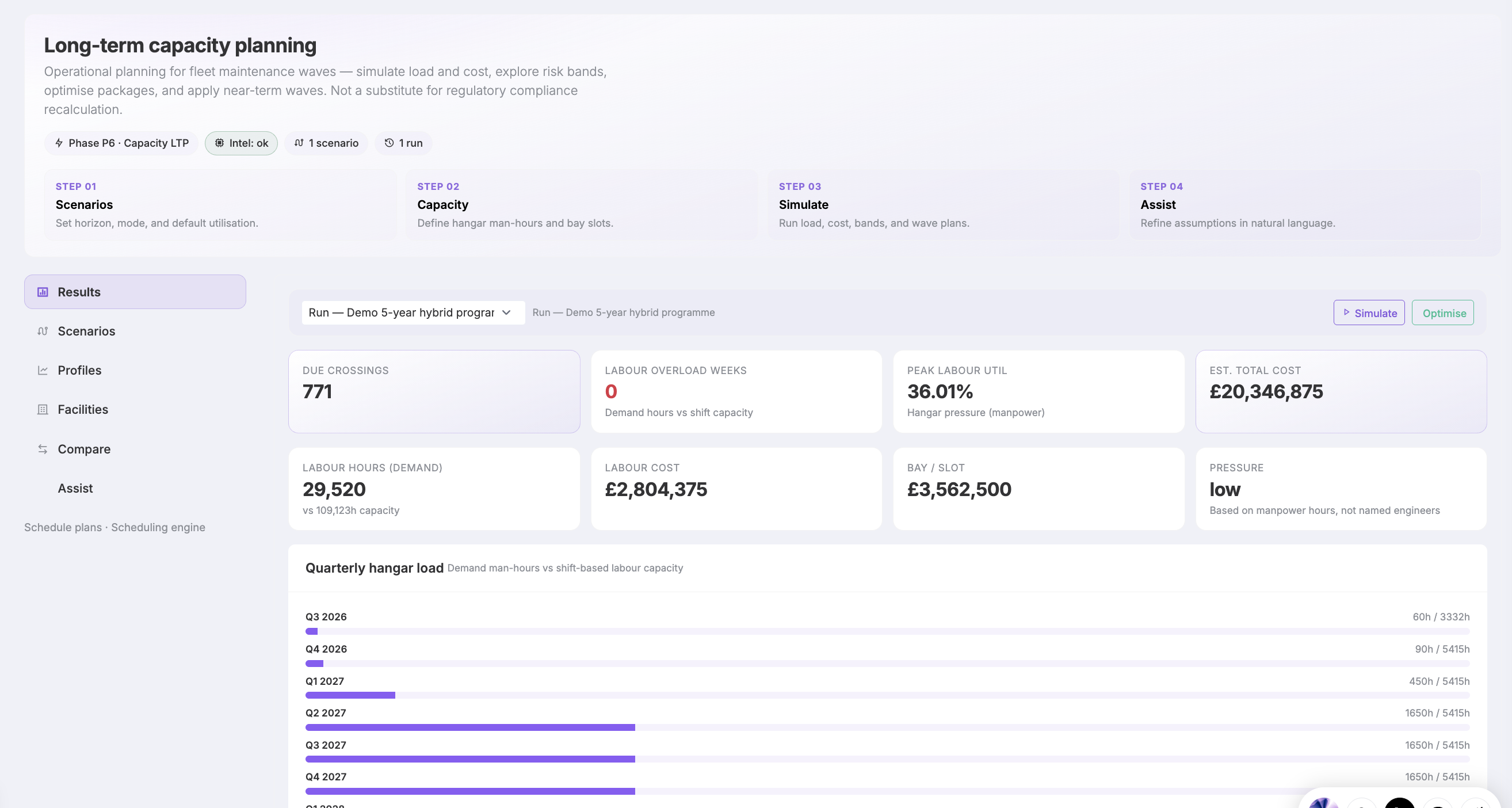Screen dimensions: 1512x808
Task: Click the 'Quarterly hangar load' heading
Action: (x=375, y=568)
